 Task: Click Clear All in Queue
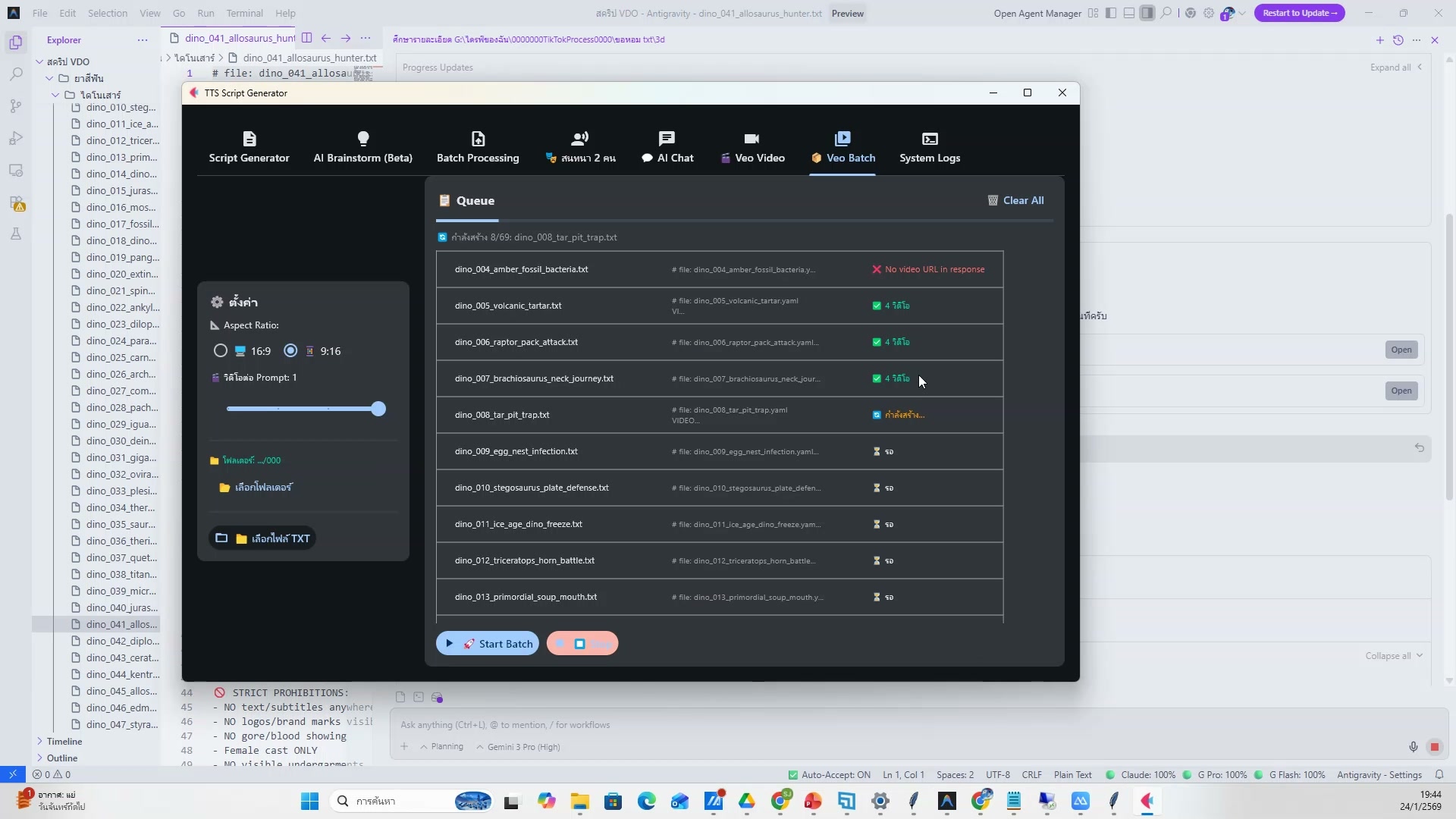coord(1015,200)
